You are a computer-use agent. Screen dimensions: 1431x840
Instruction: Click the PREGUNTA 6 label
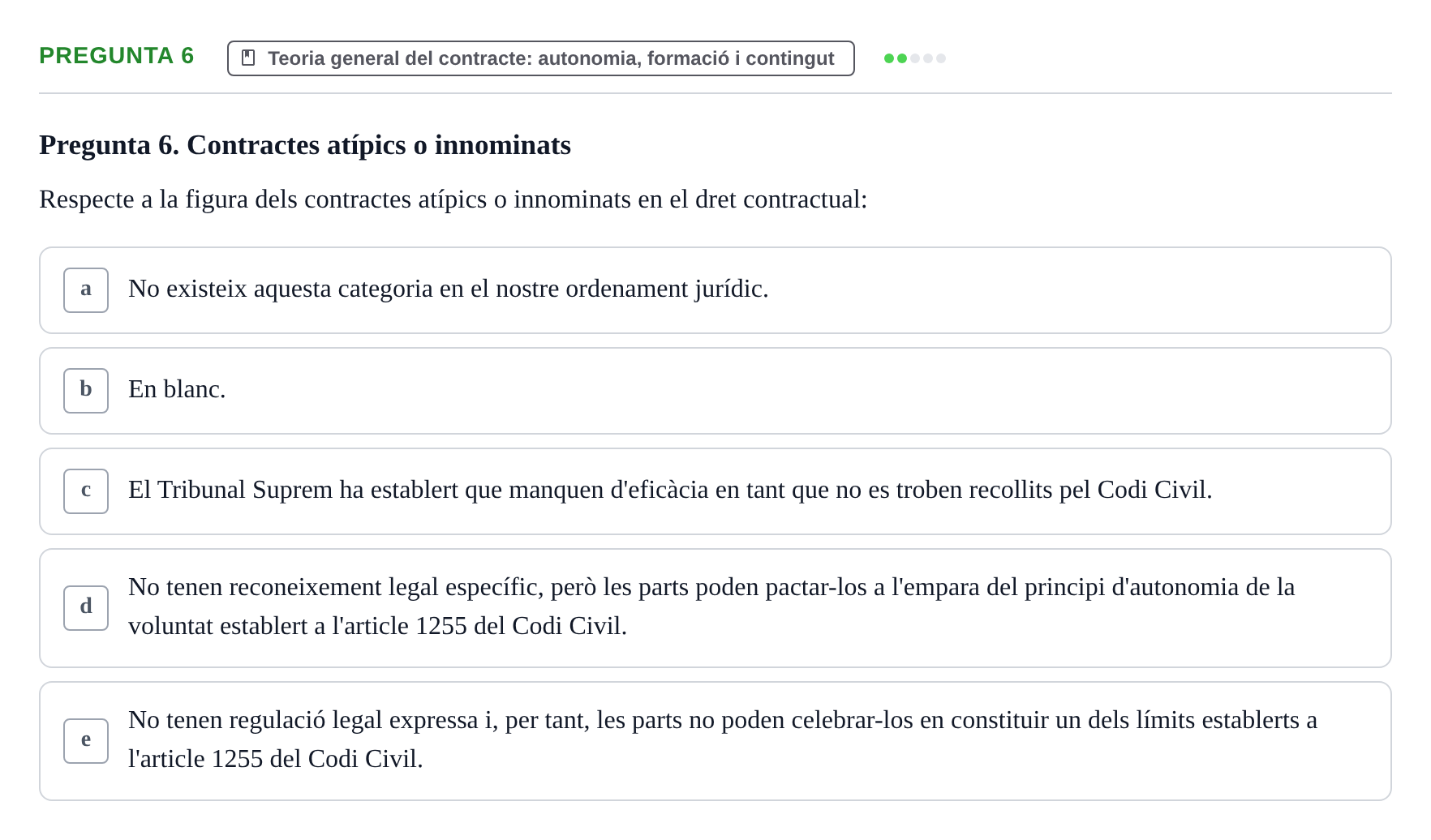tap(117, 56)
